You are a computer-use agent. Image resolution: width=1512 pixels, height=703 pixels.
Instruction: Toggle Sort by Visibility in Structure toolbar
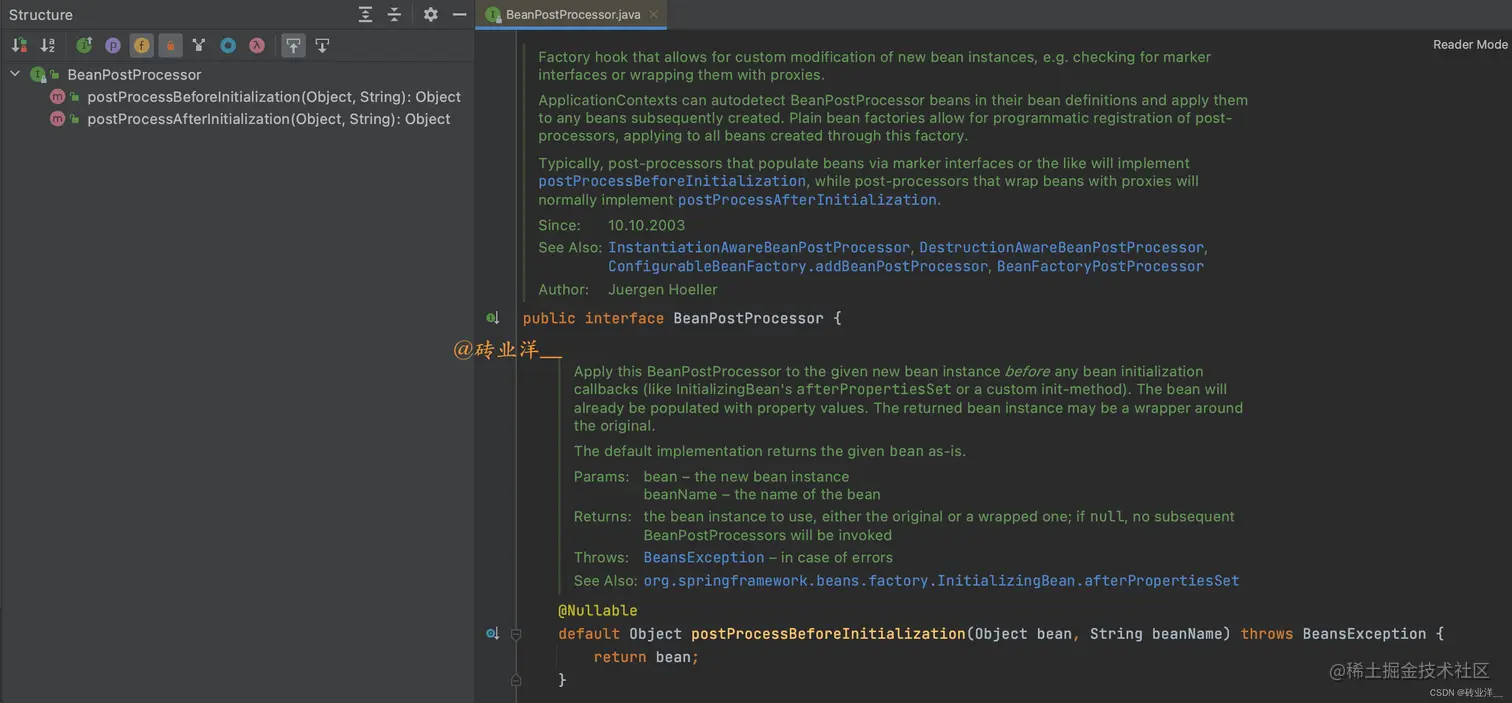click(19, 45)
